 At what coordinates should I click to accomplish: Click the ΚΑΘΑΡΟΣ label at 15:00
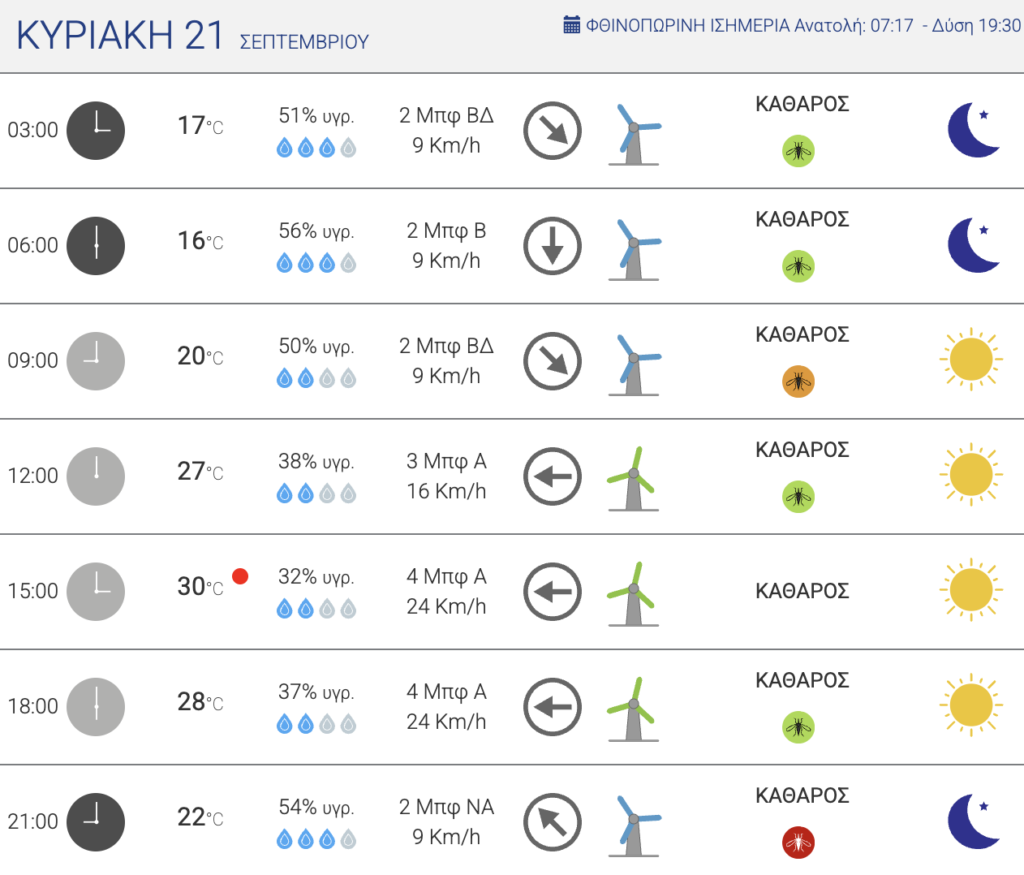[x=802, y=591]
